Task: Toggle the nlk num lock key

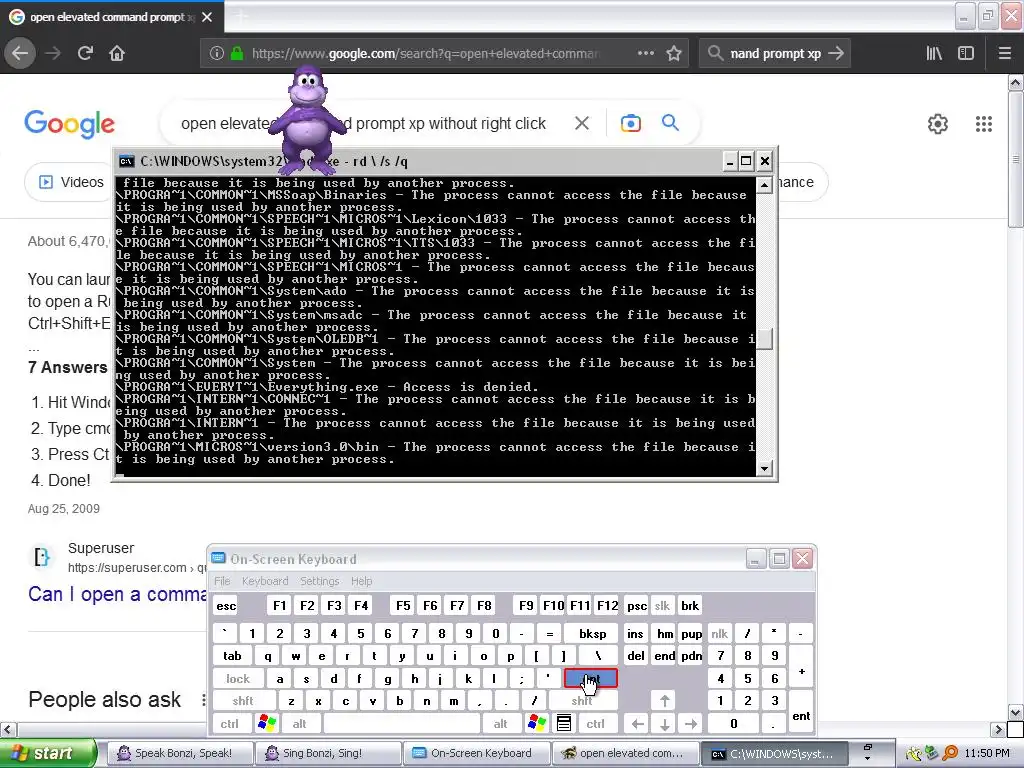Action: 720,633
